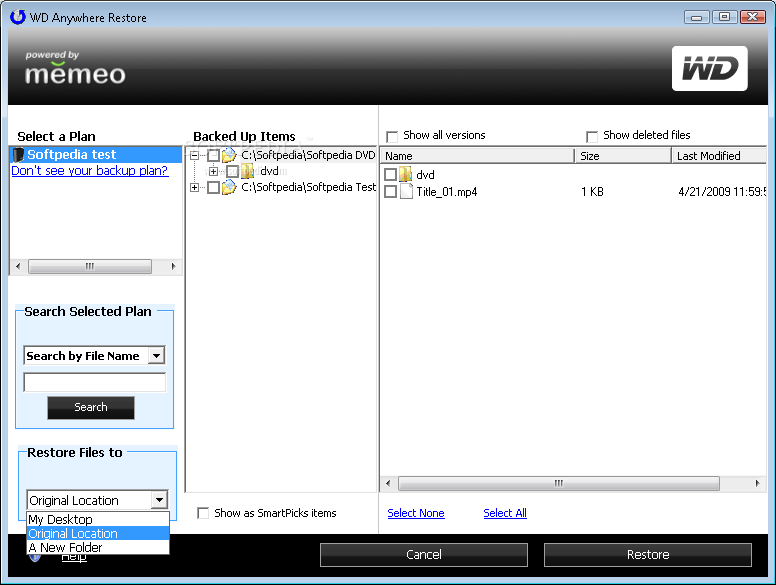Click the WD logo badge
This screenshot has width=776, height=585.
tap(709, 68)
